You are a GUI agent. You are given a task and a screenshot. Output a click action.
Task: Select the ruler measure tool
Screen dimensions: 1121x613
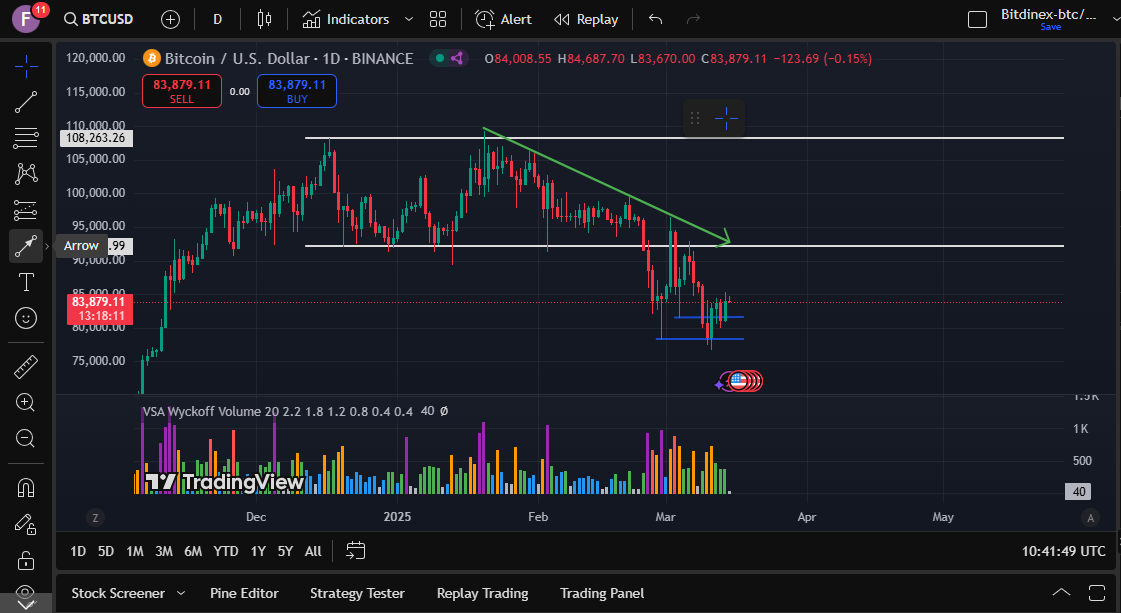click(x=26, y=367)
